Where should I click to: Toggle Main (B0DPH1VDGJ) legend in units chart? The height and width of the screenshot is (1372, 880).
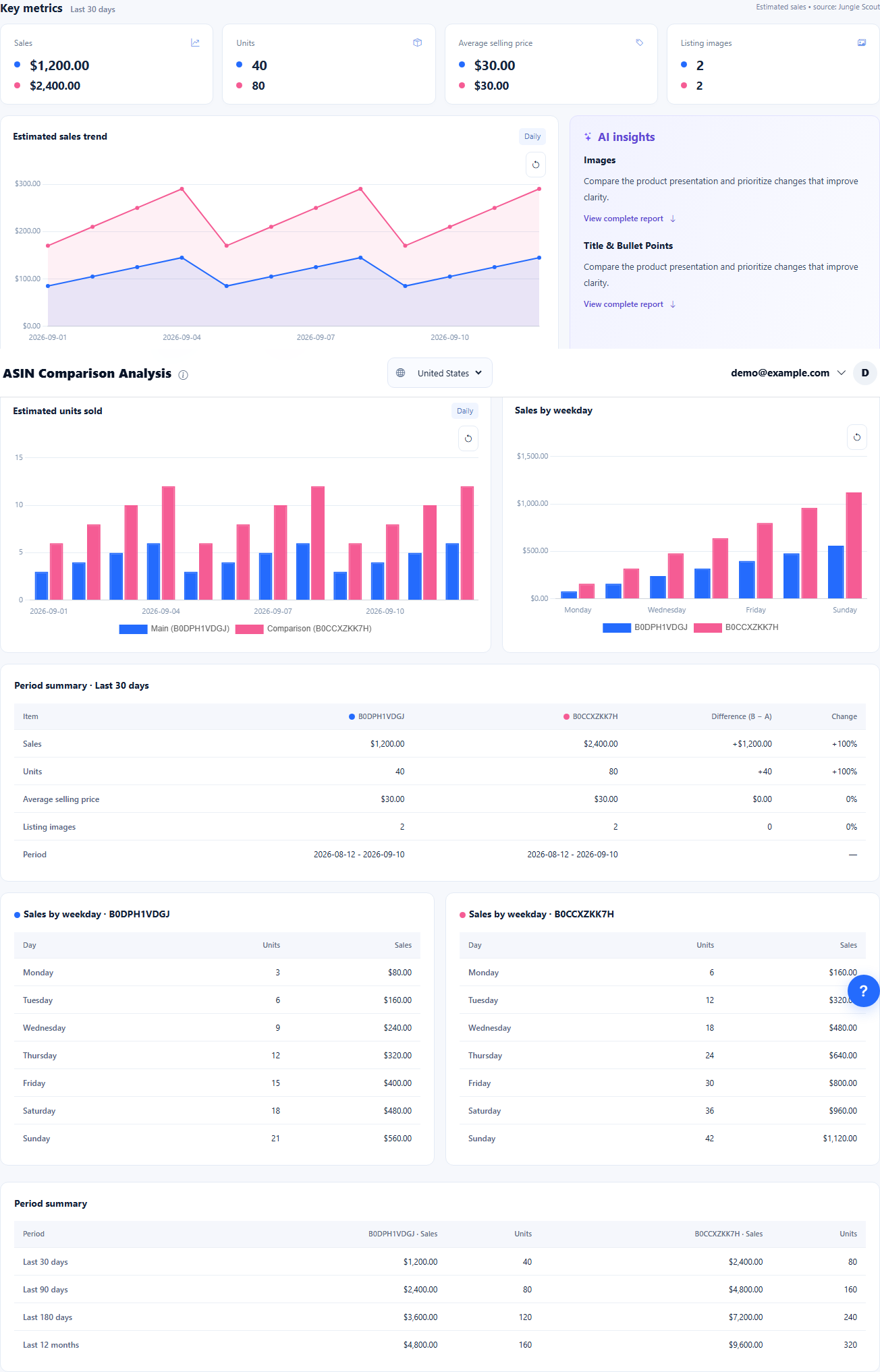[174, 629]
